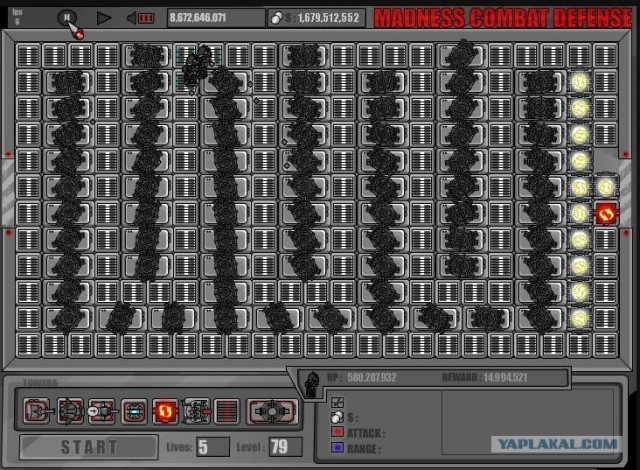Click the top-left corner empty grid cell
The height and width of the screenshot is (470, 640).
pos(29,55)
